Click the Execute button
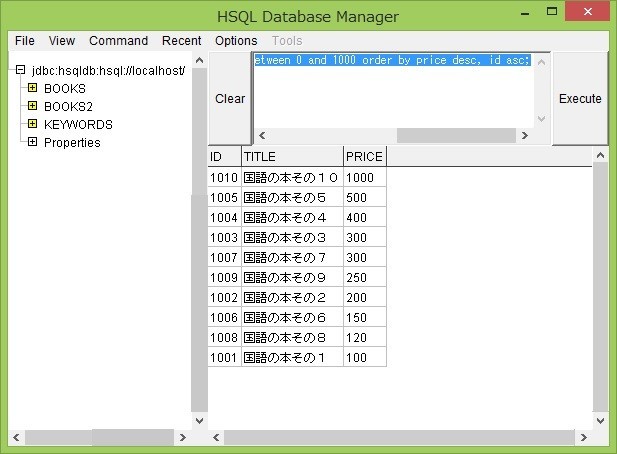Screen dimensions: 617x454 (x=580, y=98)
